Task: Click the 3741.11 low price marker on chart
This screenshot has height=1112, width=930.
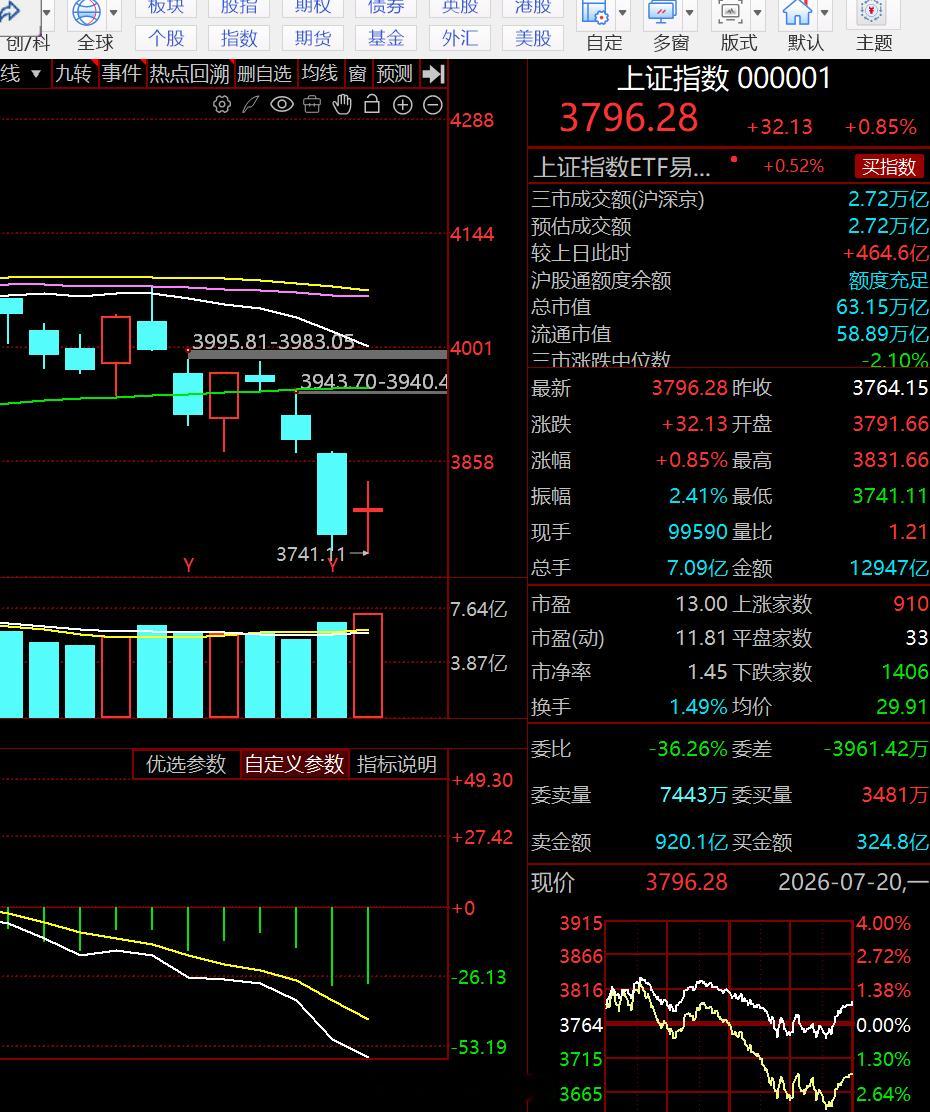Action: (x=311, y=554)
